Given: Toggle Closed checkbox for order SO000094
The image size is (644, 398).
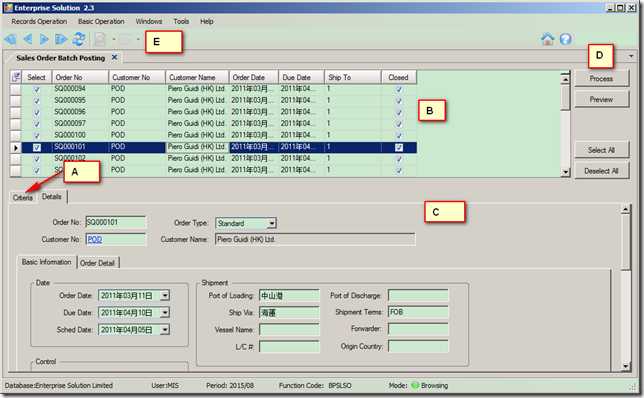Looking at the screenshot, I should tap(398, 89).
